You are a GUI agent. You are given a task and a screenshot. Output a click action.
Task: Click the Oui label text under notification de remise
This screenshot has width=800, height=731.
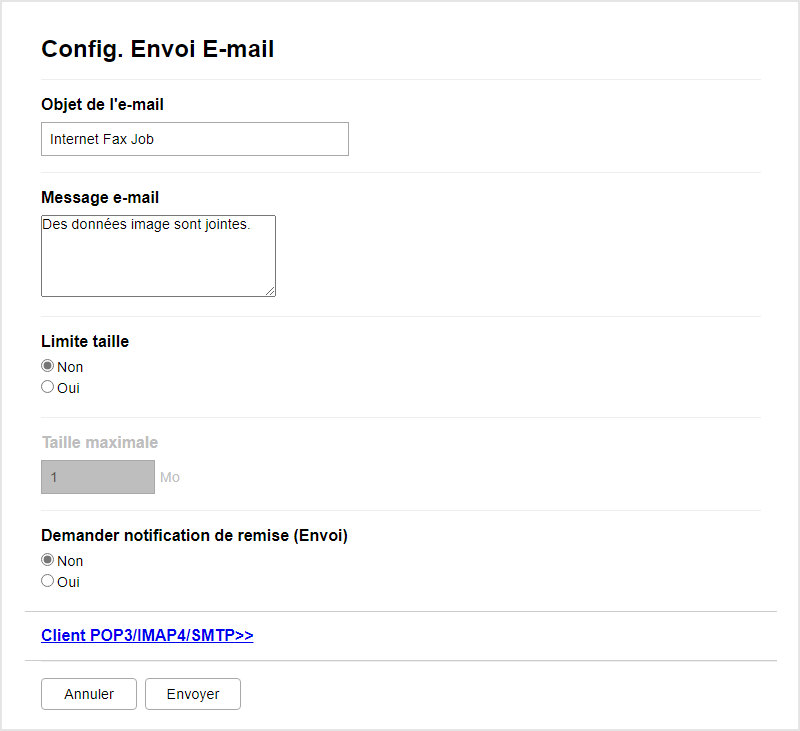(68, 582)
